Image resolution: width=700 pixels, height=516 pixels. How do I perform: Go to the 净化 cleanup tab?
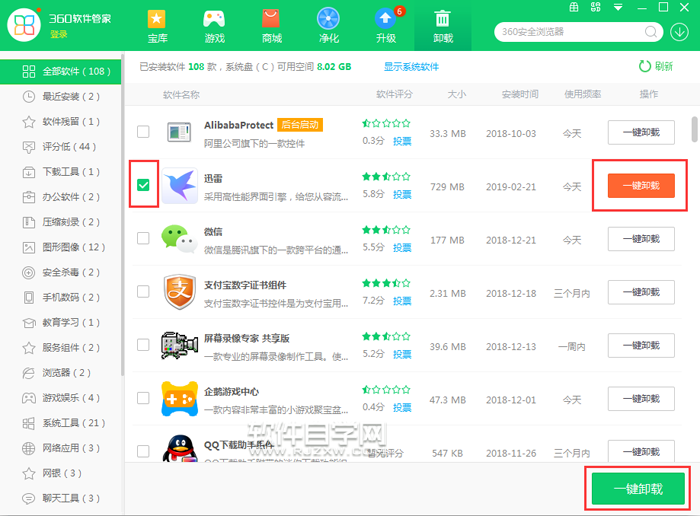(328, 26)
